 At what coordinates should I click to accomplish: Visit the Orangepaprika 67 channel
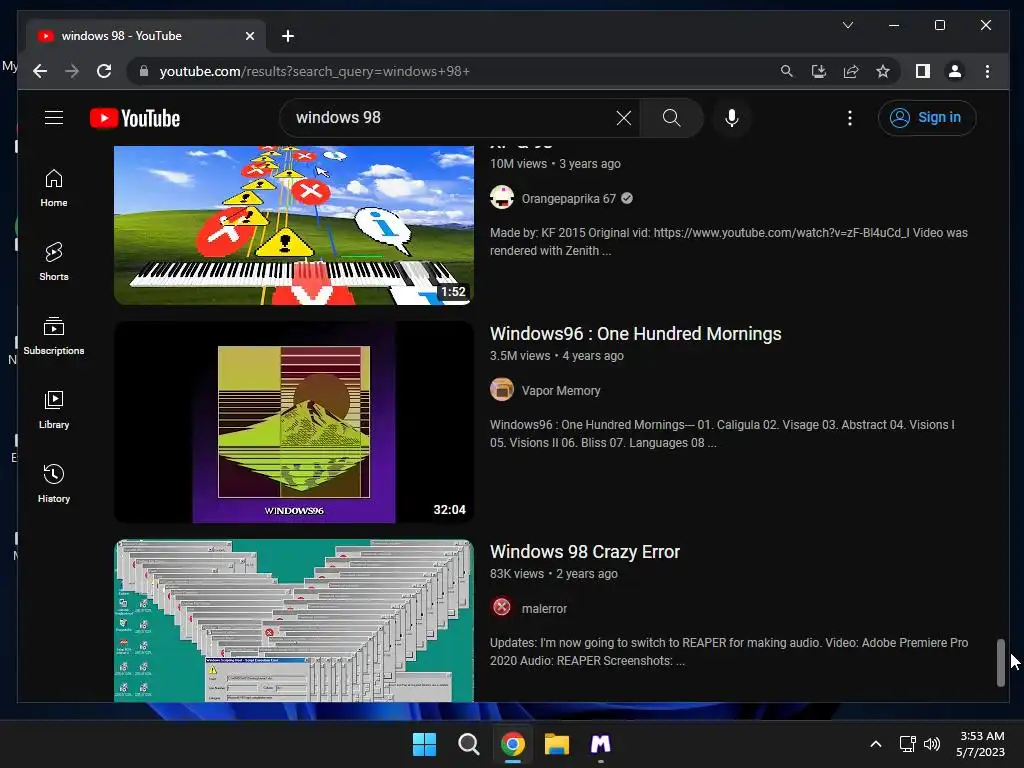[568, 199]
